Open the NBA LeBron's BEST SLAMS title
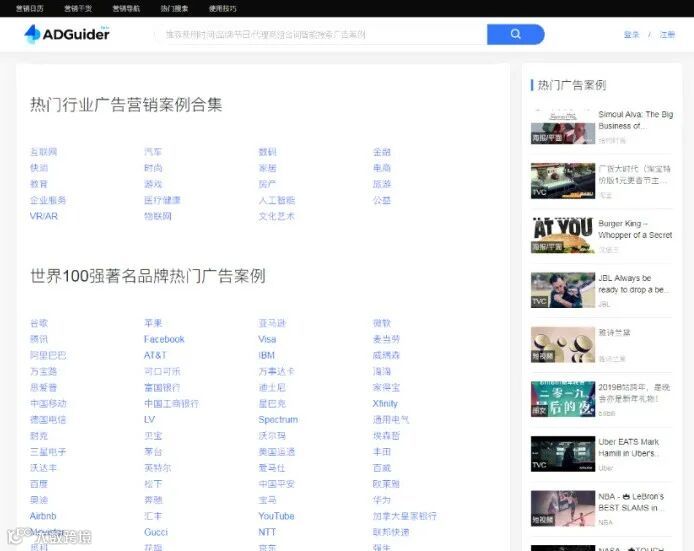Screen dimensions: 694x551 (x=631, y=502)
